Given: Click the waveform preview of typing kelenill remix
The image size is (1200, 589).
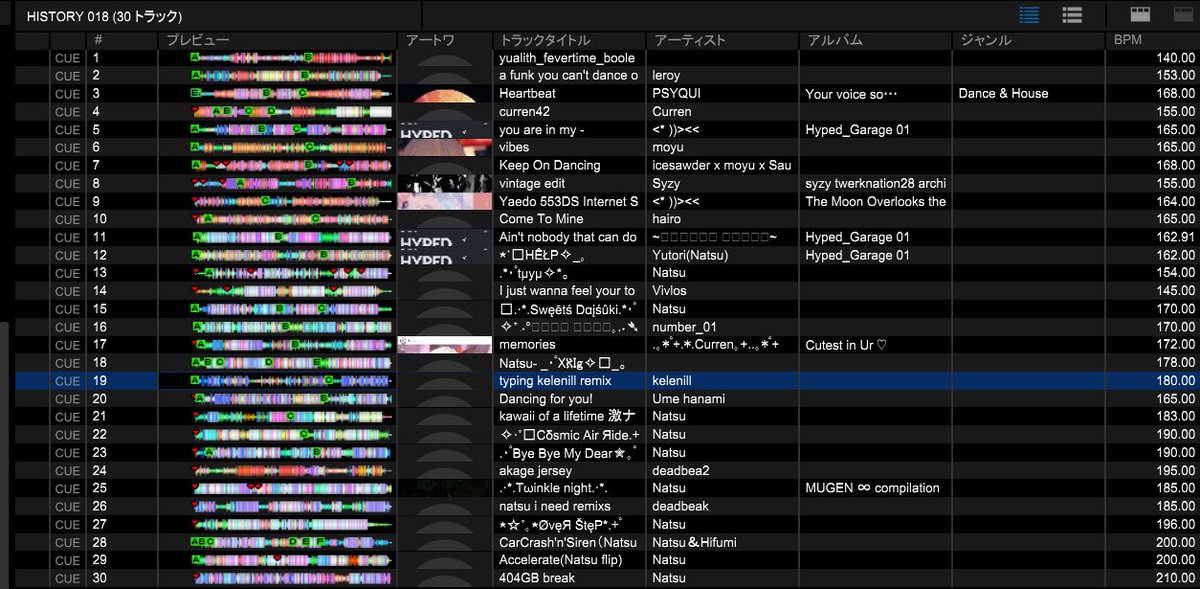Looking at the screenshot, I should click(290, 380).
